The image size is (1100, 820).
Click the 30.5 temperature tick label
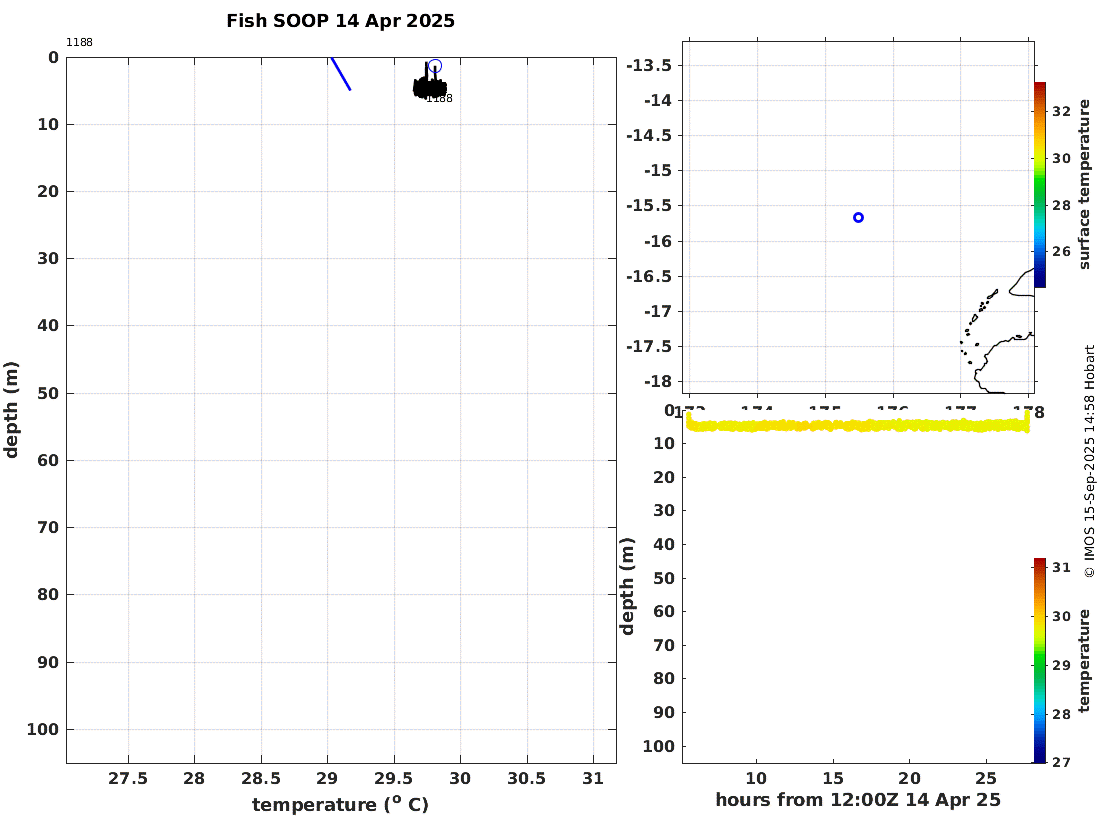527,779
